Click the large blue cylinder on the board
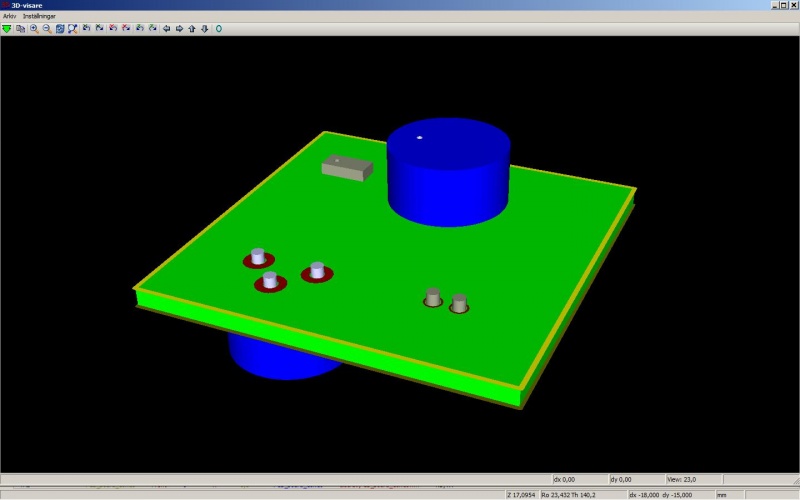The image size is (800, 500). point(448,175)
